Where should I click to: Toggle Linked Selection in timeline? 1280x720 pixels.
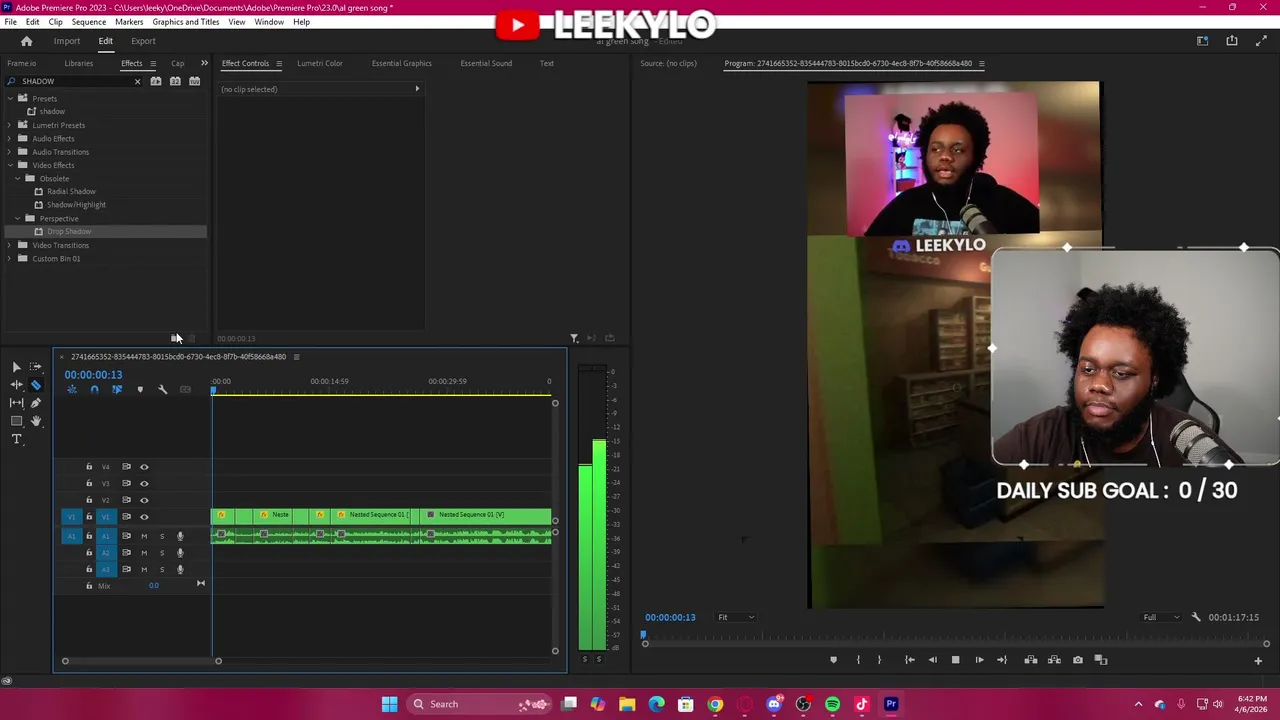tap(117, 389)
